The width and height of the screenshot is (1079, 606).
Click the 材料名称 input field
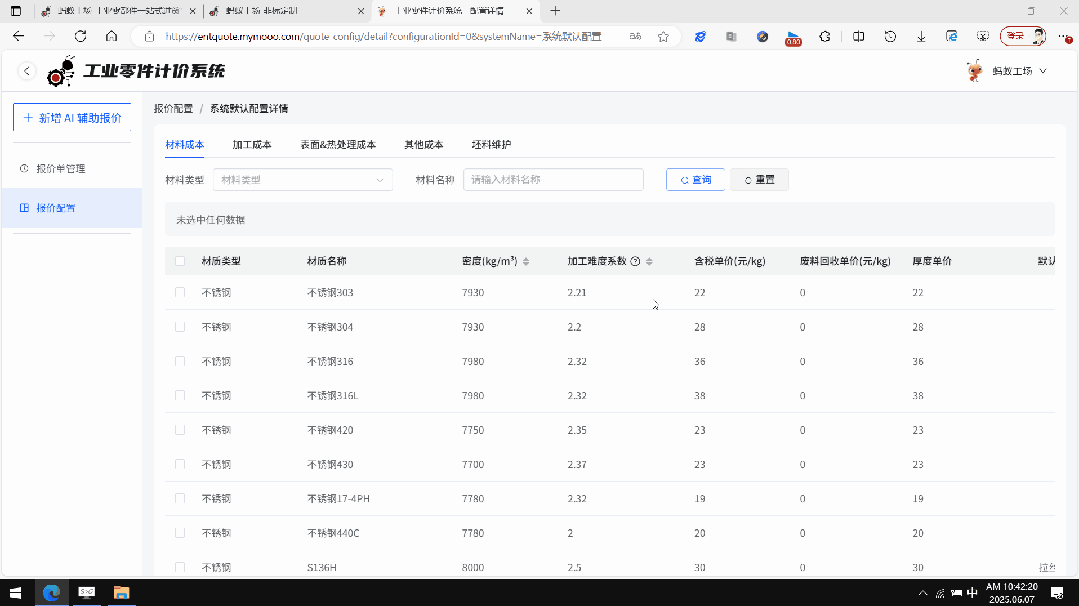pyautogui.click(x=553, y=180)
